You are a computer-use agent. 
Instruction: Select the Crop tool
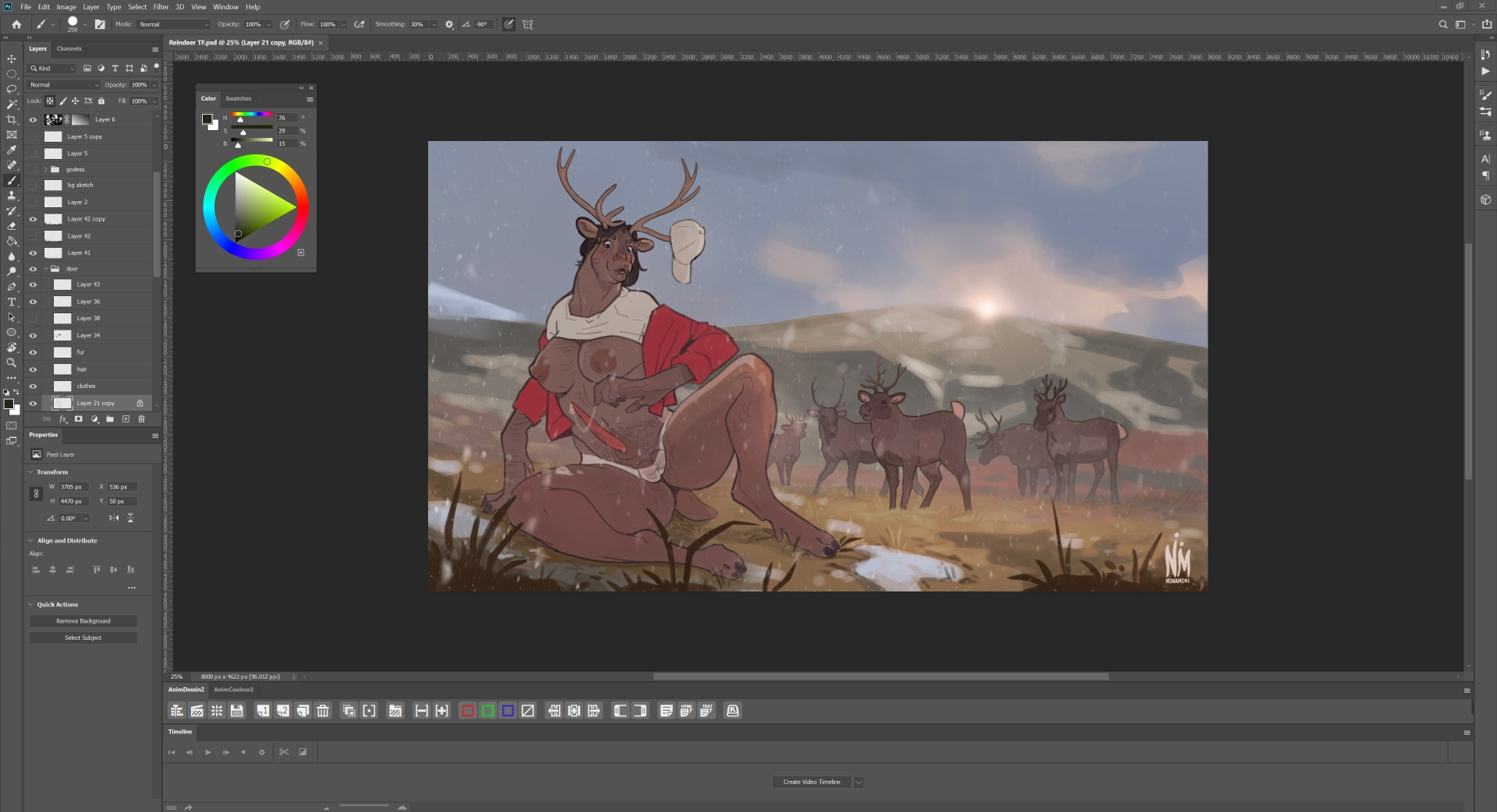click(12, 120)
